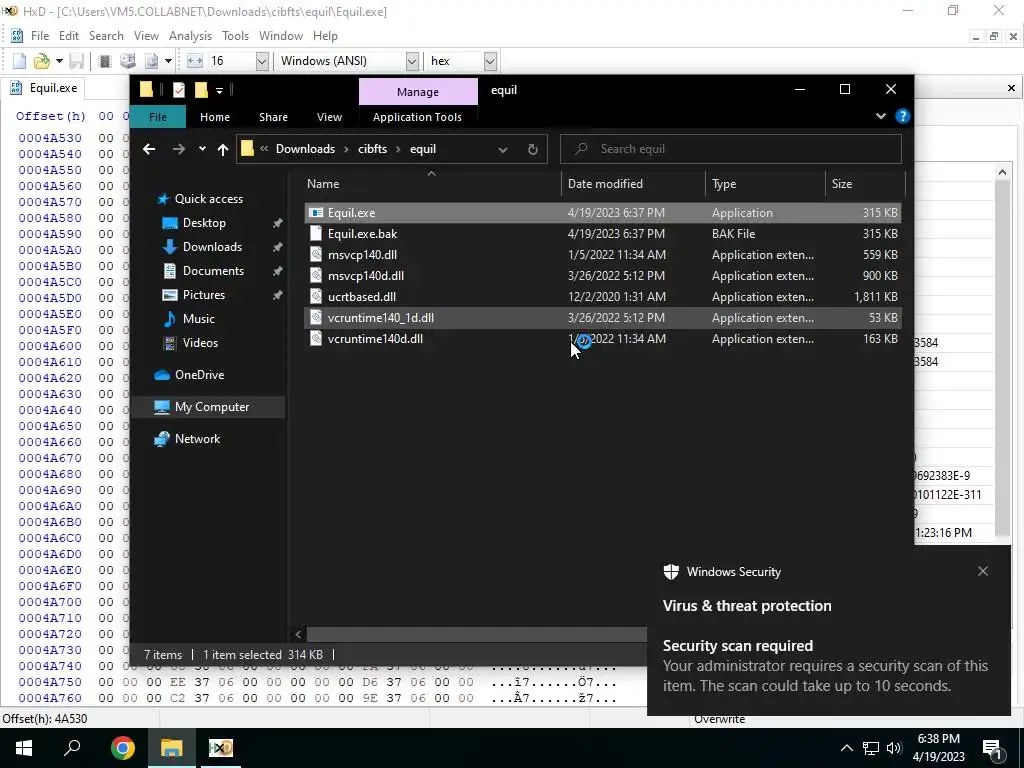
Task: Open Explorer File ribbon tab
Action: [157, 117]
